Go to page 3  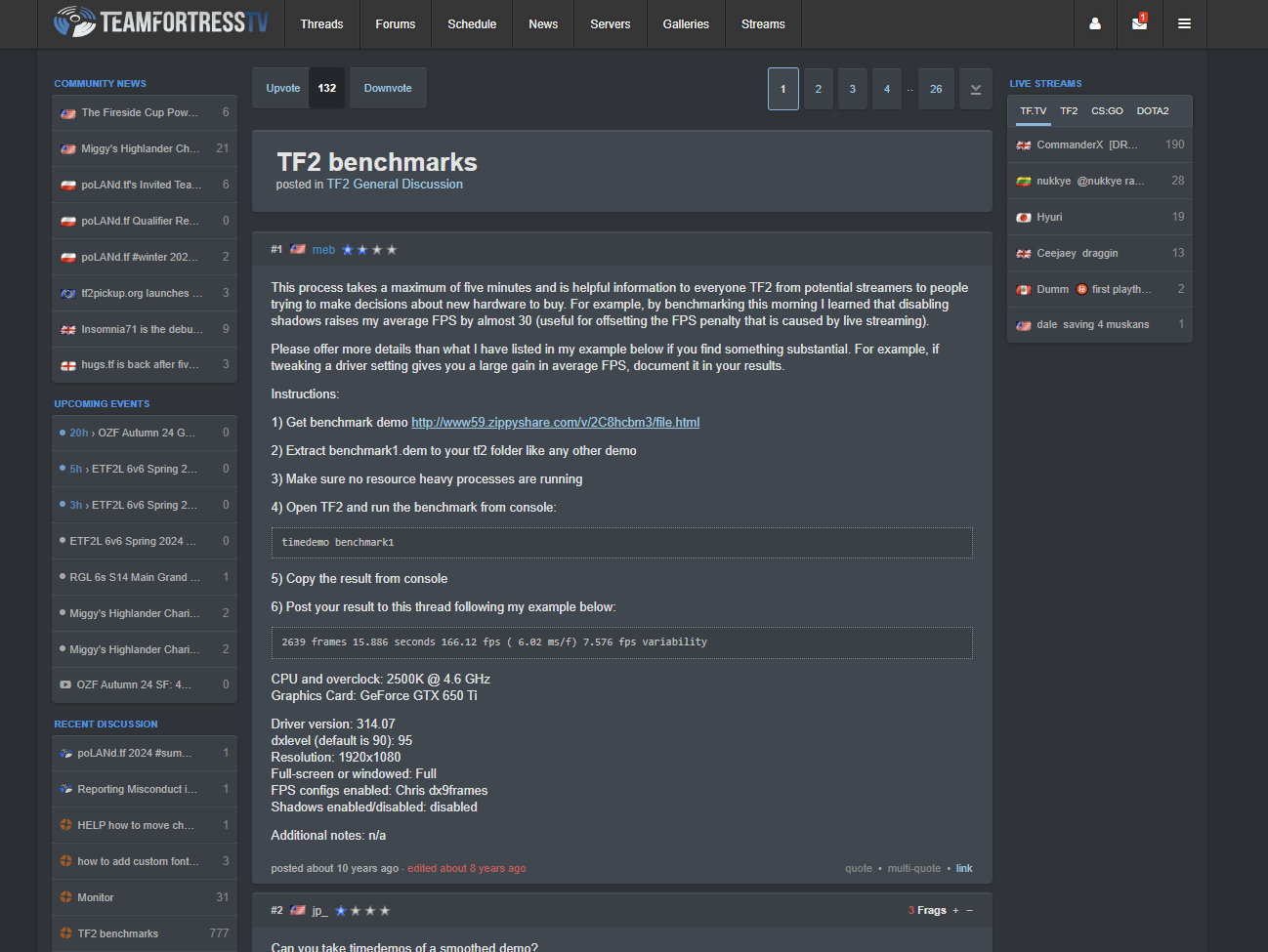pyautogui.click(x=853, y=89)
